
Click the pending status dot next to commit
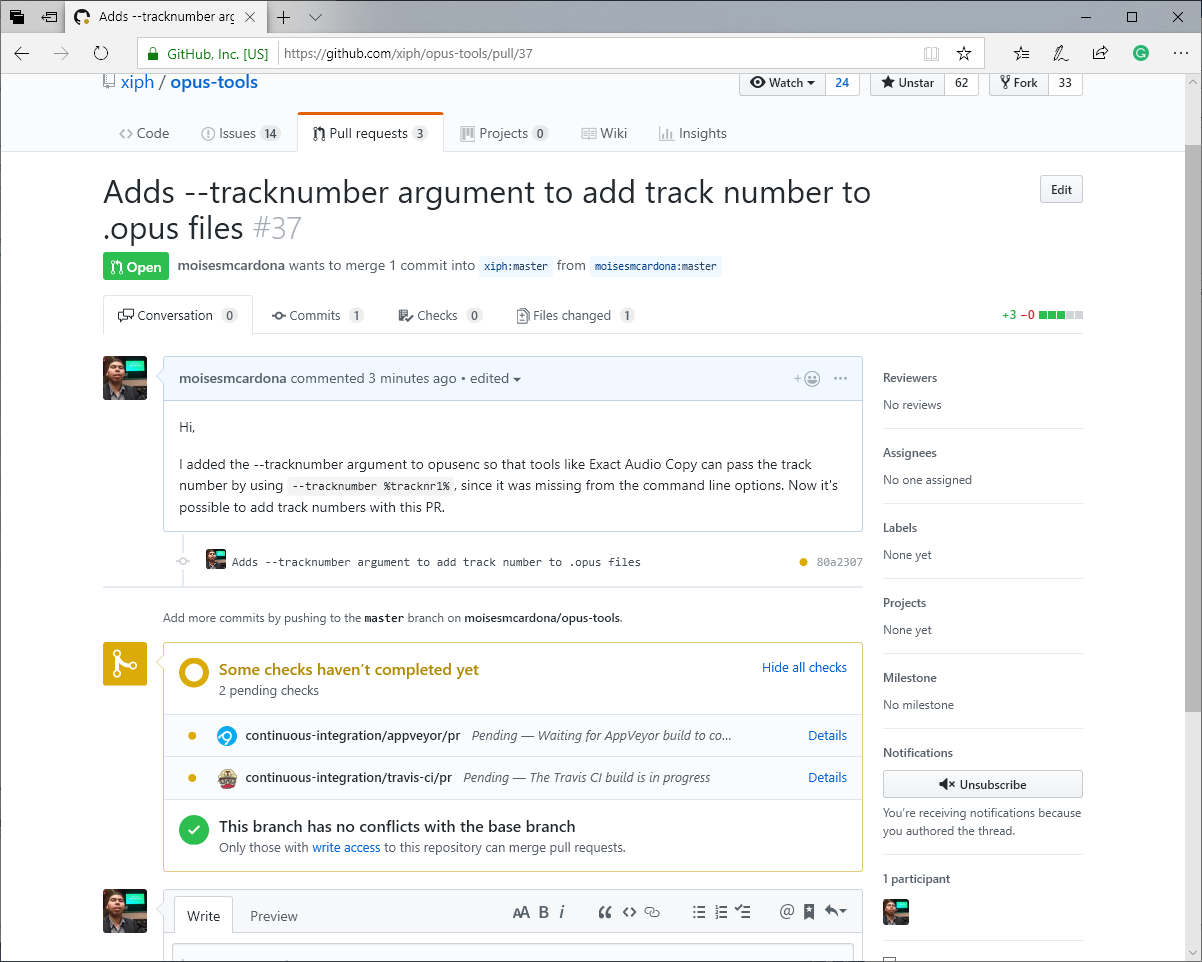803,562
